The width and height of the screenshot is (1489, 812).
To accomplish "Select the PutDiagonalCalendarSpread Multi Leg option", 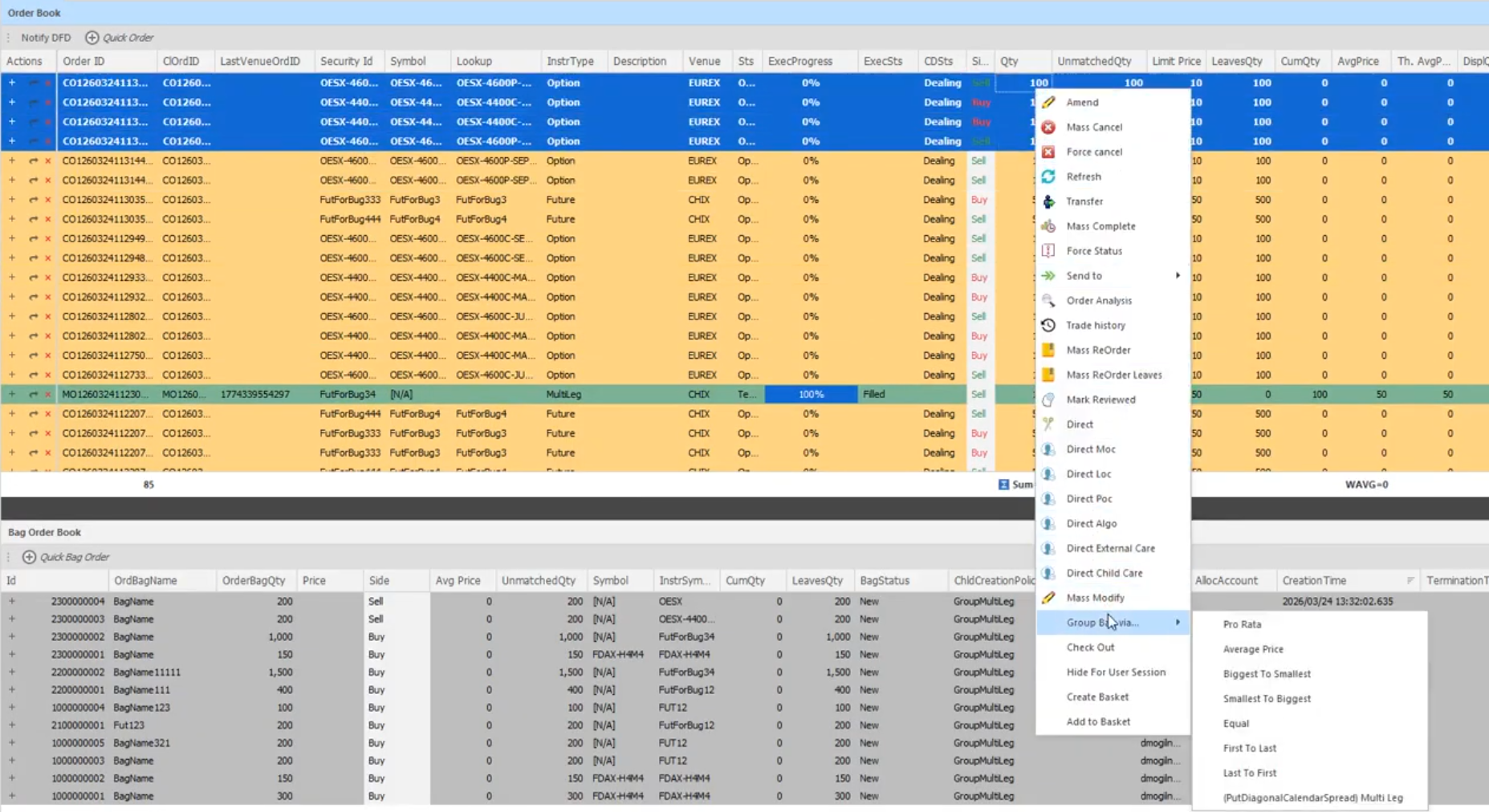I will pyautogui.click(x=1312, y=798).
